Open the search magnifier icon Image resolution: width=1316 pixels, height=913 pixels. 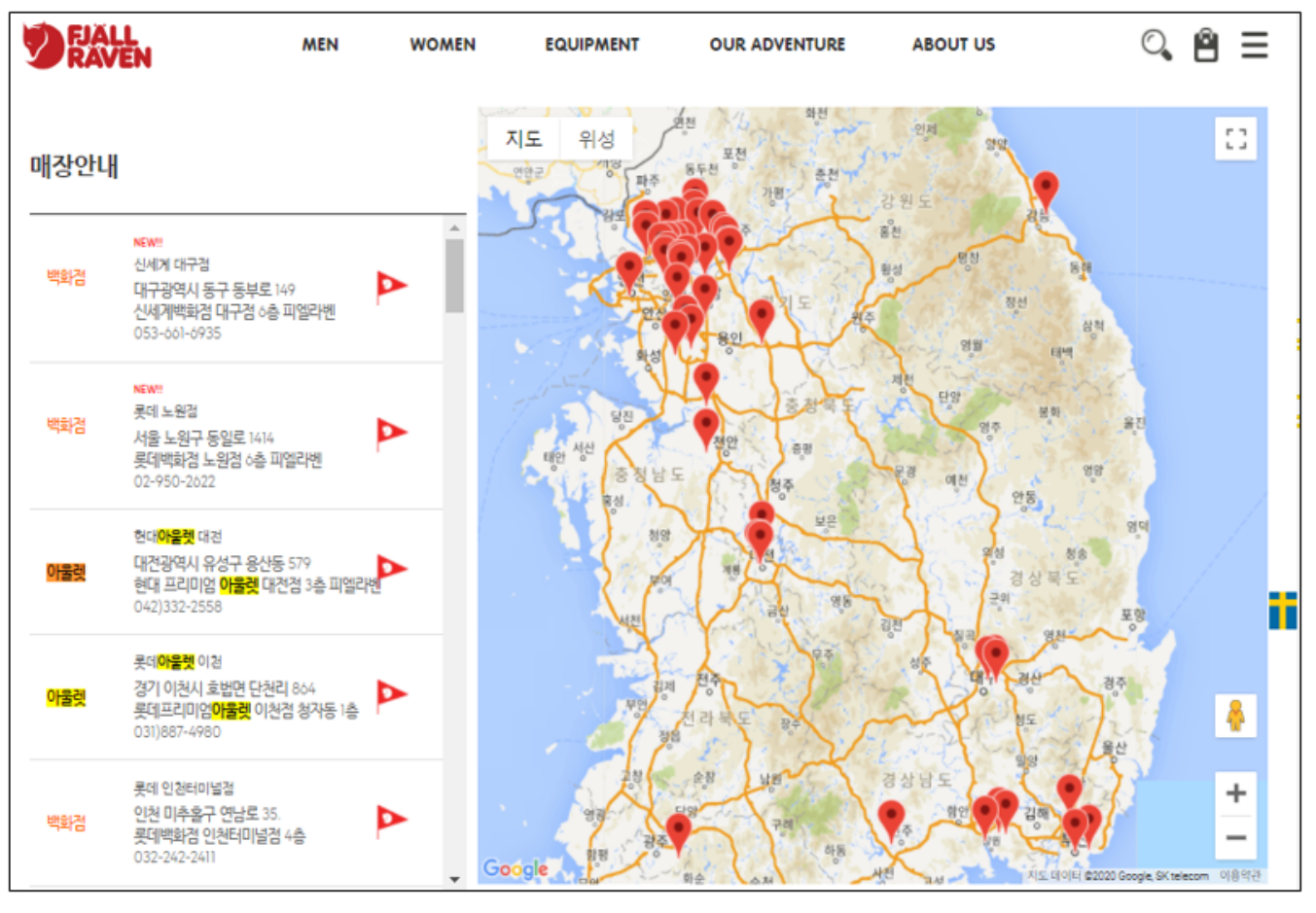point(1156,45)
